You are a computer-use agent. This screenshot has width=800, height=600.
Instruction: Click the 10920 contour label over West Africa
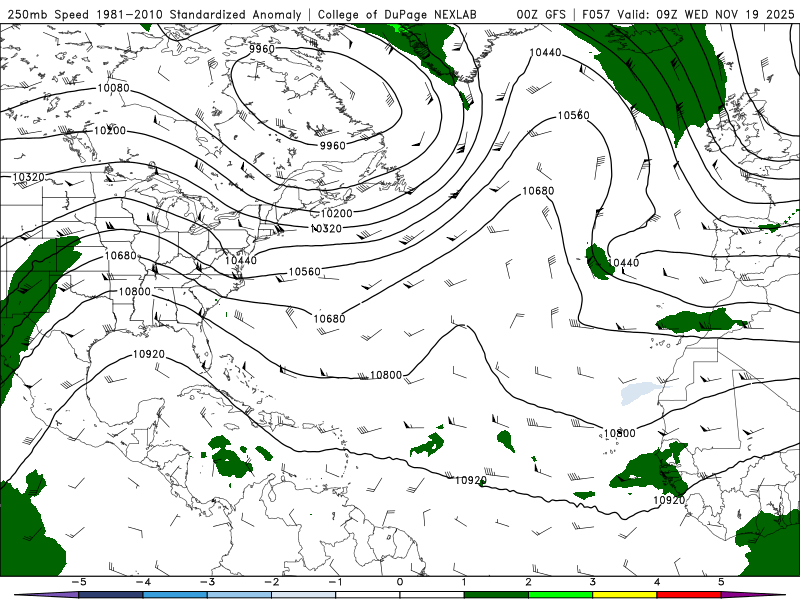coord(669,501)
